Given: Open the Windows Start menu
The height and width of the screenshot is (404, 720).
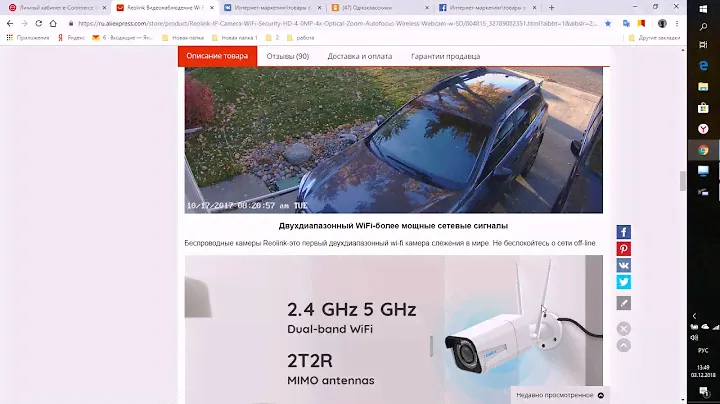Looking at the screenshot, I should (x=703, y=8).
